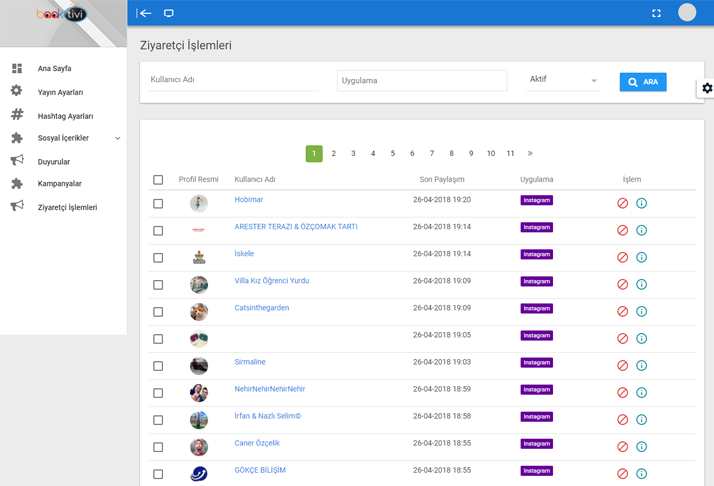714x486 pixels.
Task: Open the user avatar in top right
Action: pyautogui.click(x=687, y=12)
